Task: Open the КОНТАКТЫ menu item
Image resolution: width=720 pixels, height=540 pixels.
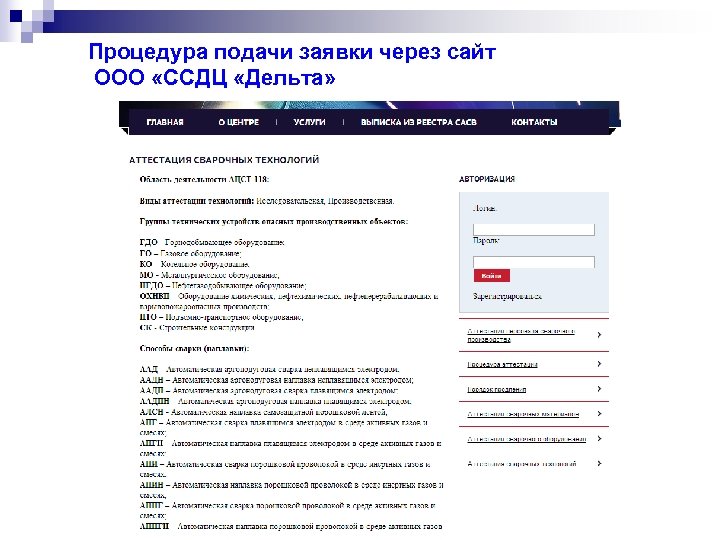Action: tap(534, 122)
